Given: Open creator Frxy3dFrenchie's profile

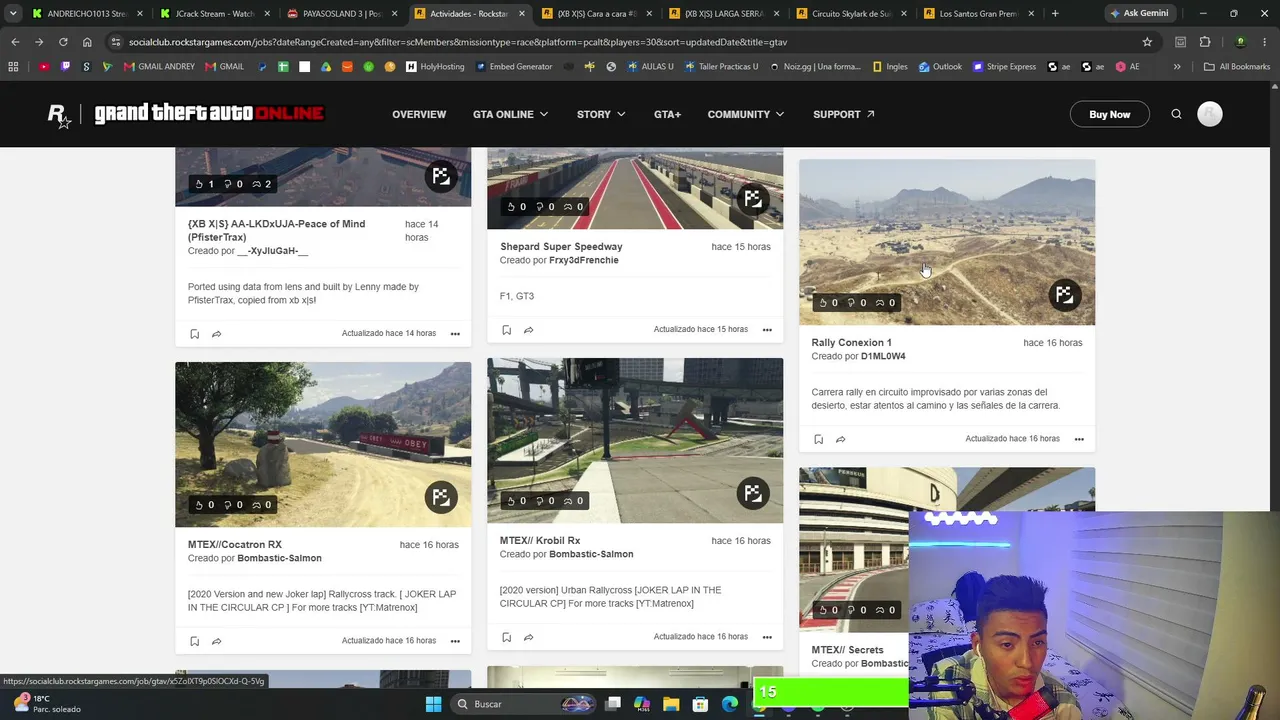Looking at the screenshot, I should coord(583,260).
